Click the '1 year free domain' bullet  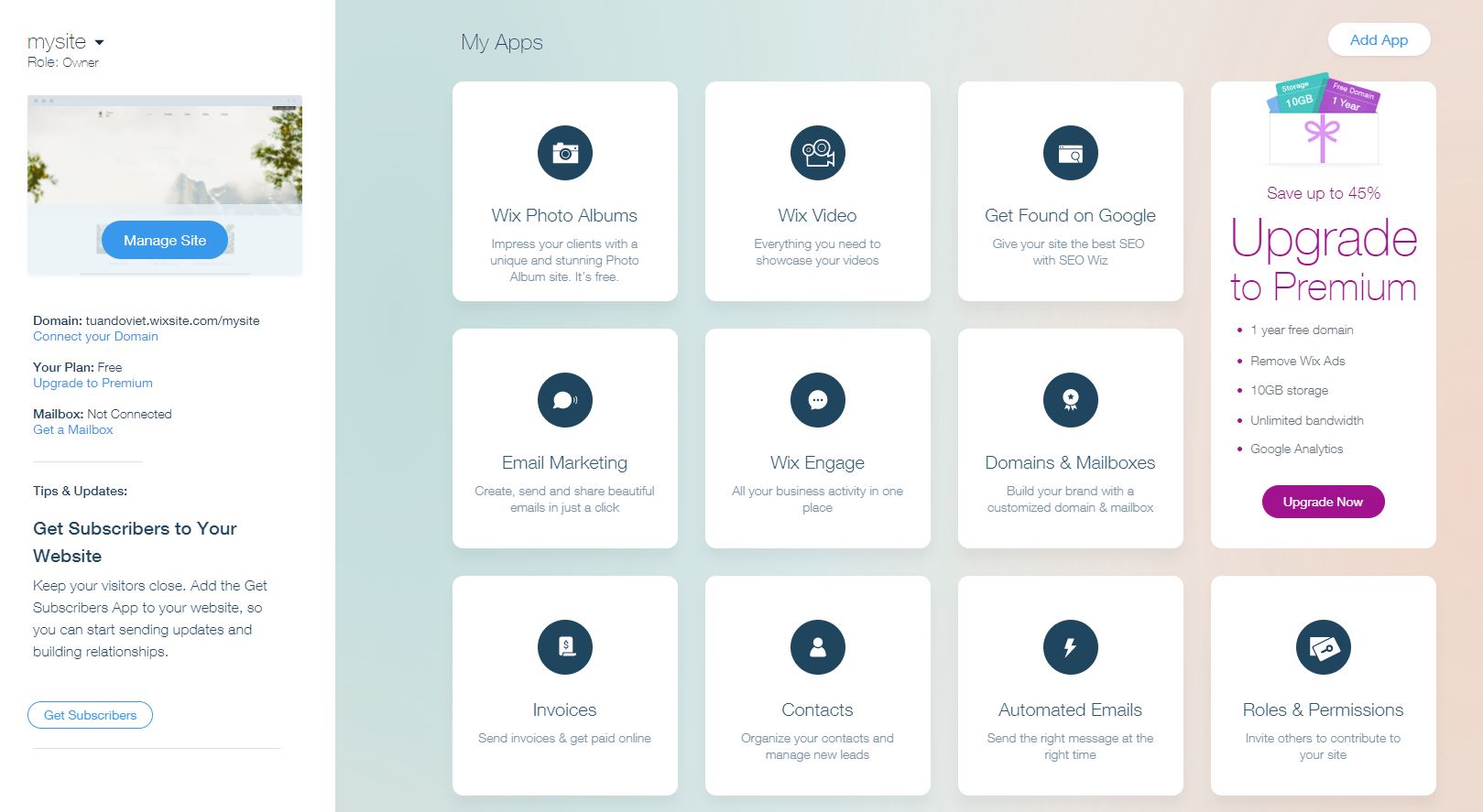tap(1302, 330)
